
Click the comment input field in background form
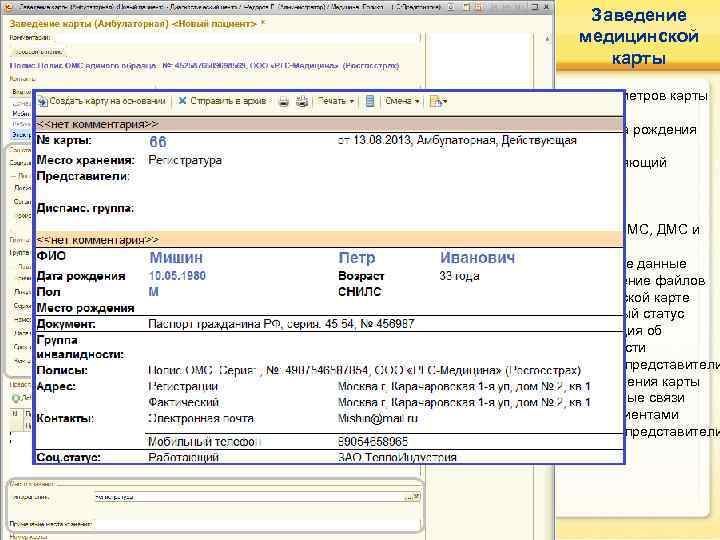coord(237,38)
